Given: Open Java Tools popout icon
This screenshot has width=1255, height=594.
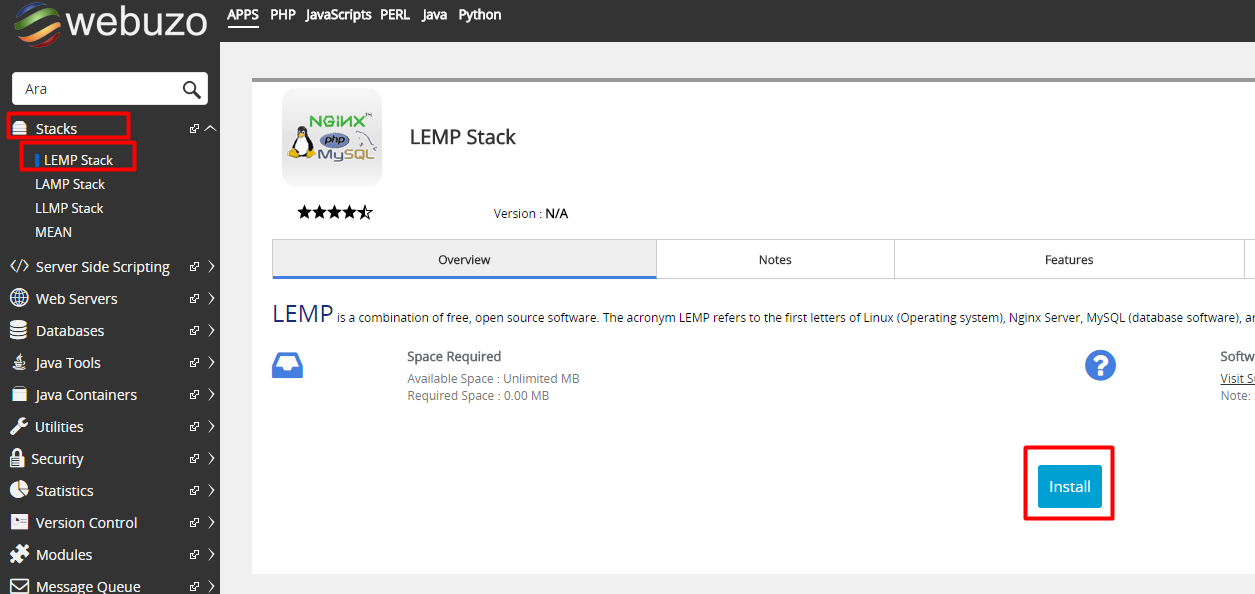Looking at the screenshot, I should coord(195,363).
